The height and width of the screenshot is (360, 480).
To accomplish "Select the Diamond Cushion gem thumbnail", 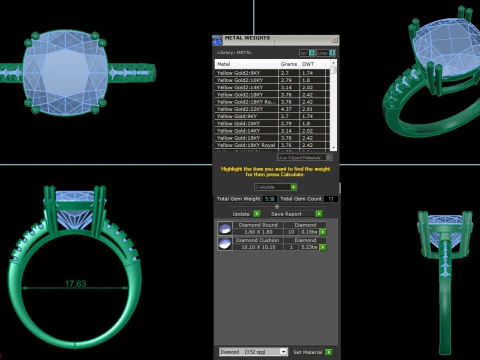I will [x=225, y=244].
